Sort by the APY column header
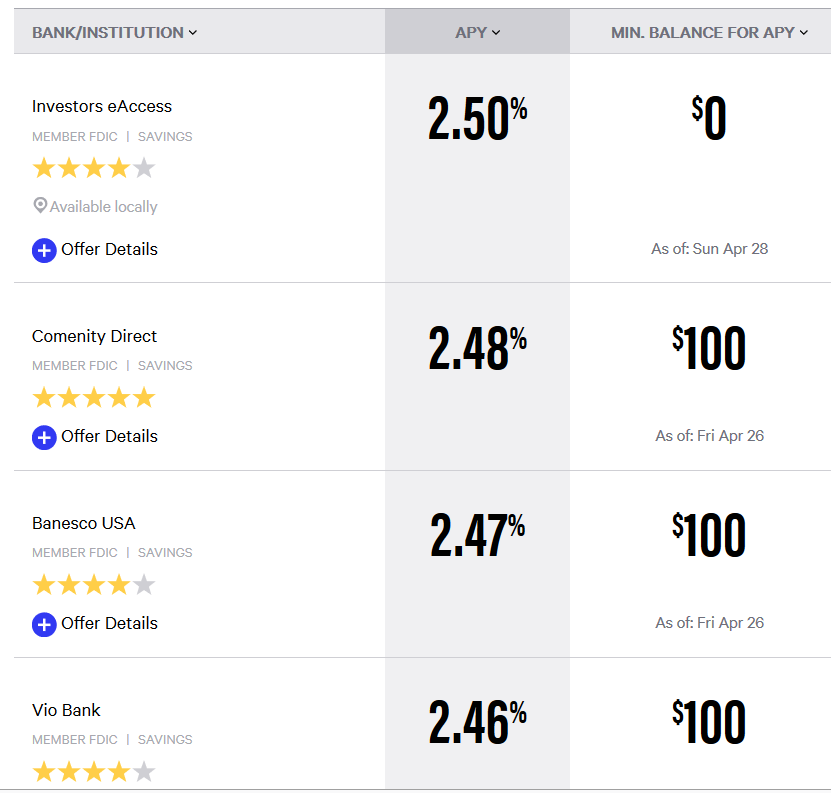Image resolution: width=831 pixels, height=793 pixels. click(477, 32)
